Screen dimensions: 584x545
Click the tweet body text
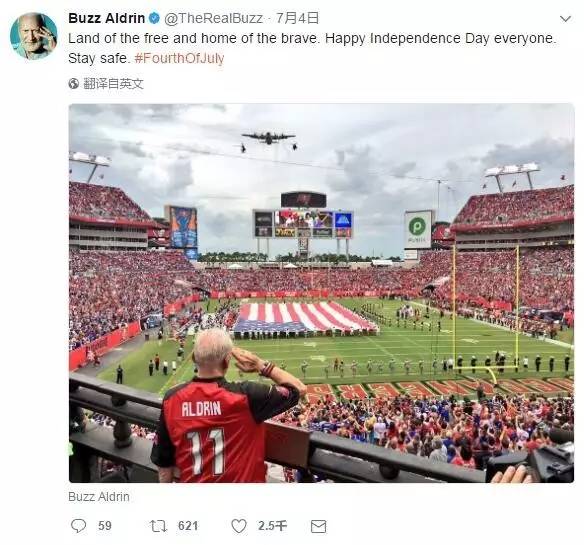312,48
